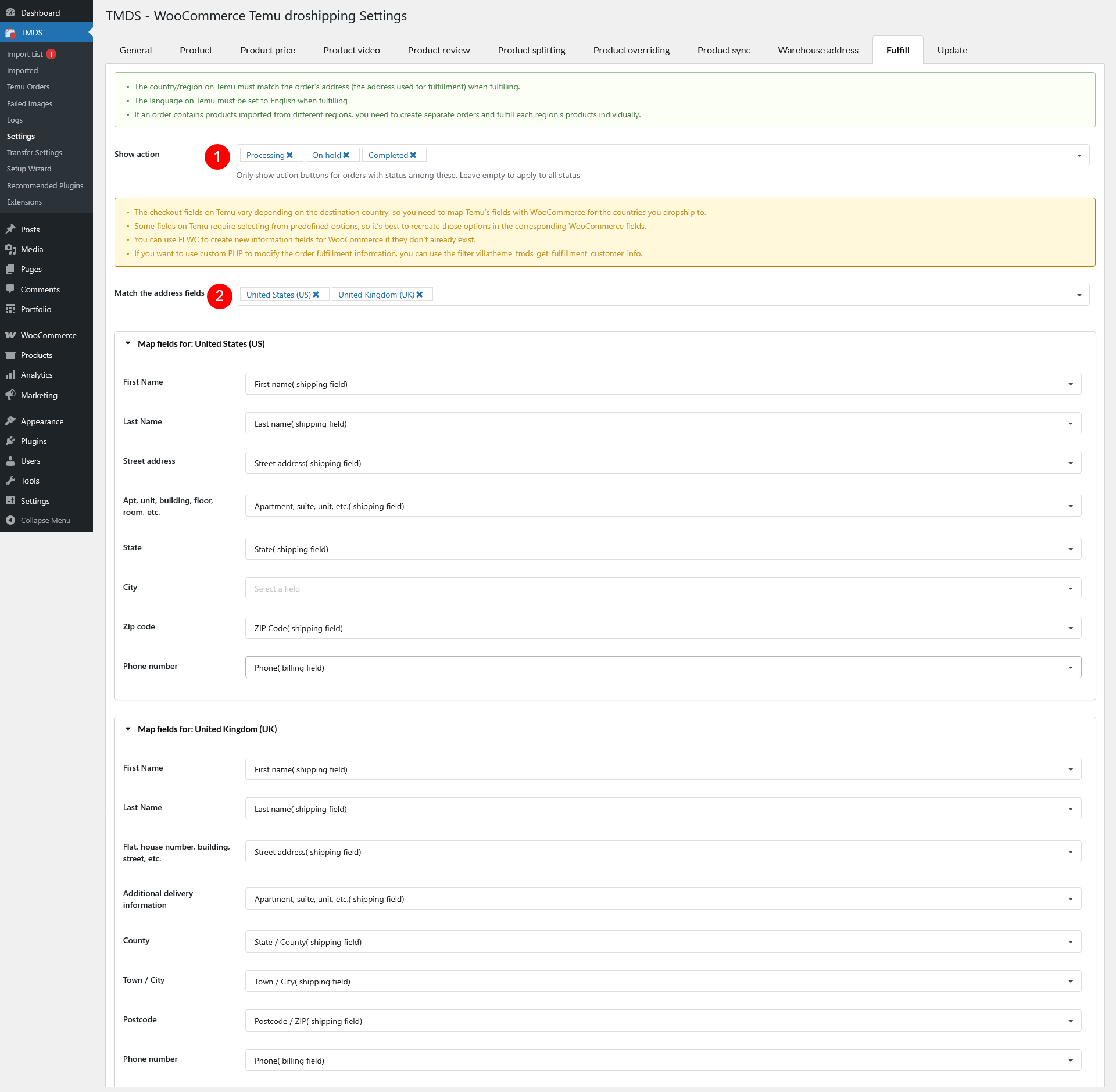Screen dimensions: 1116x1092
Task: Click the Dashboard gauge icon in sidebar
Action: (x=10, y=12)
